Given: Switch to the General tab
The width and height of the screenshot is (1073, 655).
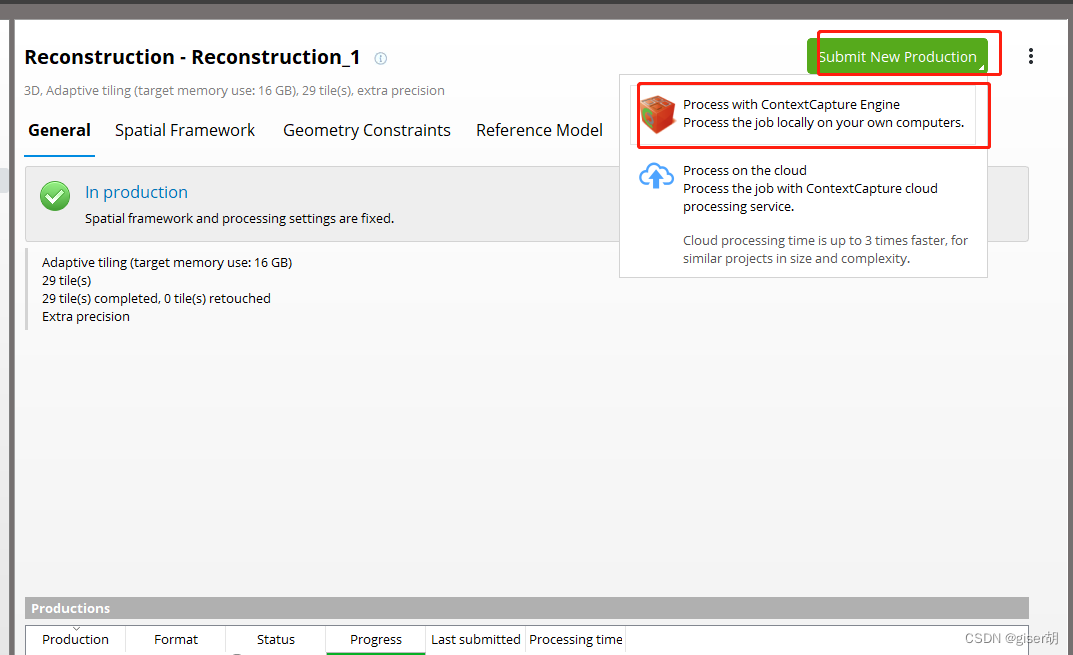Looking at the screenshot, I should pos(60,130).
